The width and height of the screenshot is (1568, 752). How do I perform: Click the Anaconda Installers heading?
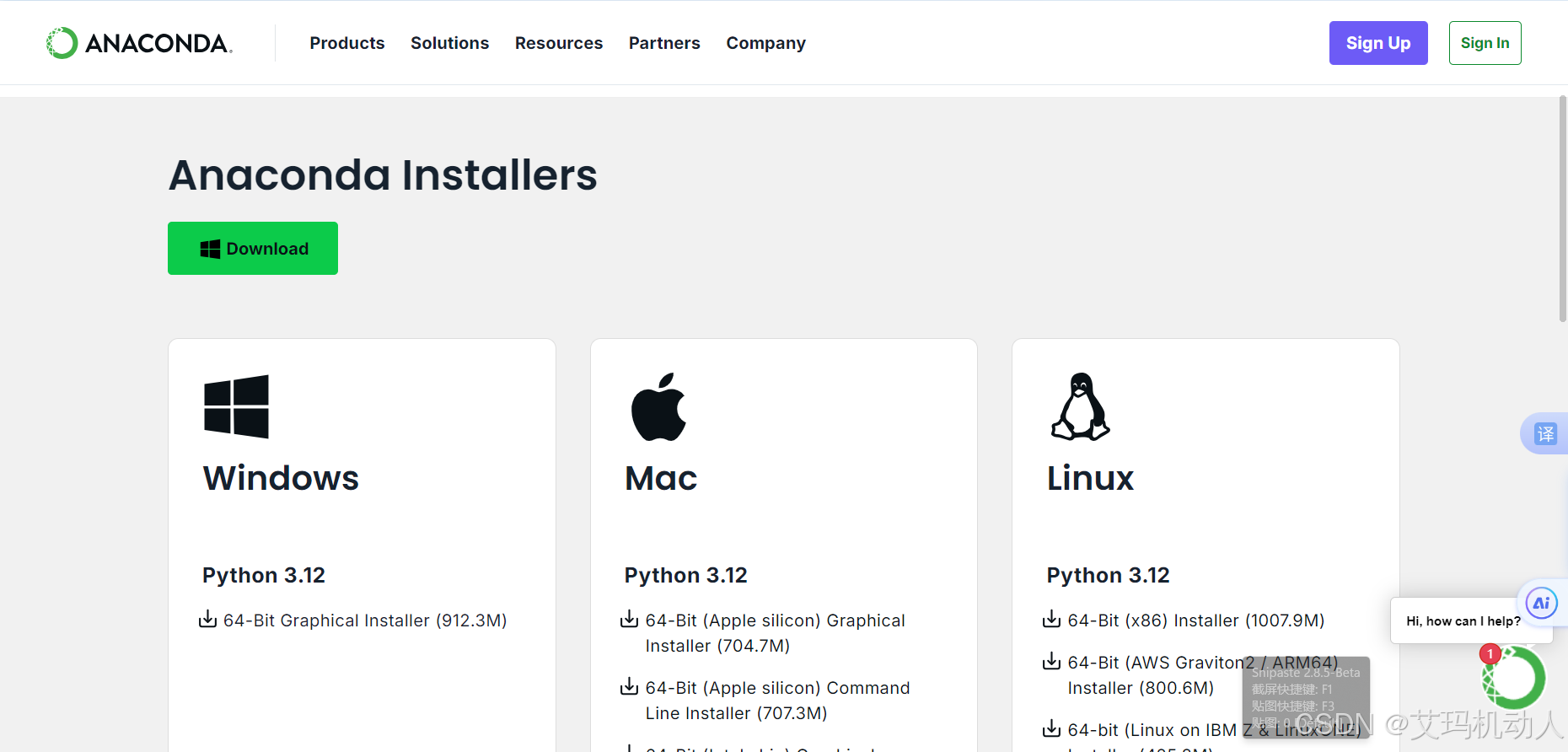383,175
